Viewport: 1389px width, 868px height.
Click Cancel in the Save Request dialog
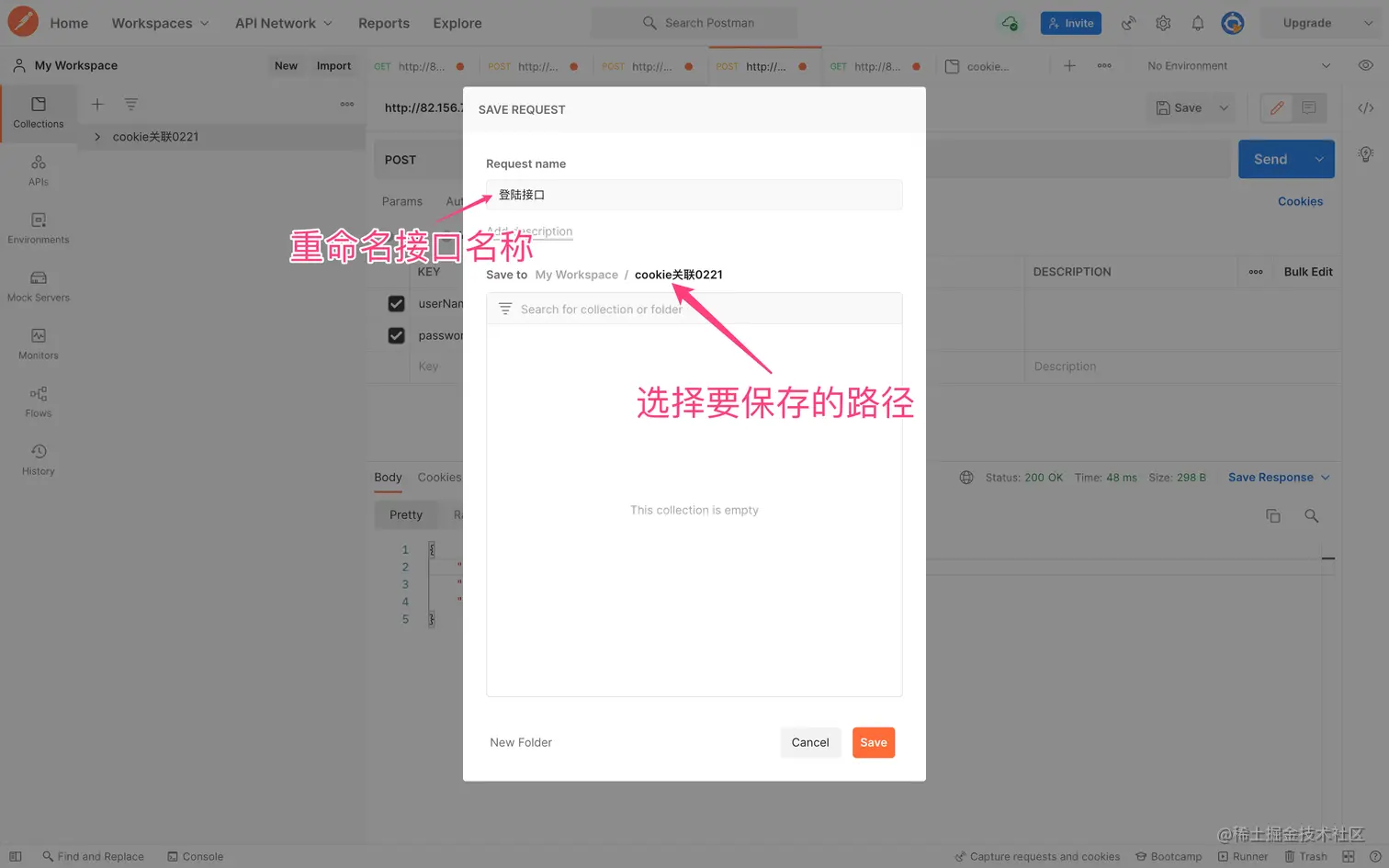(810, 742)
